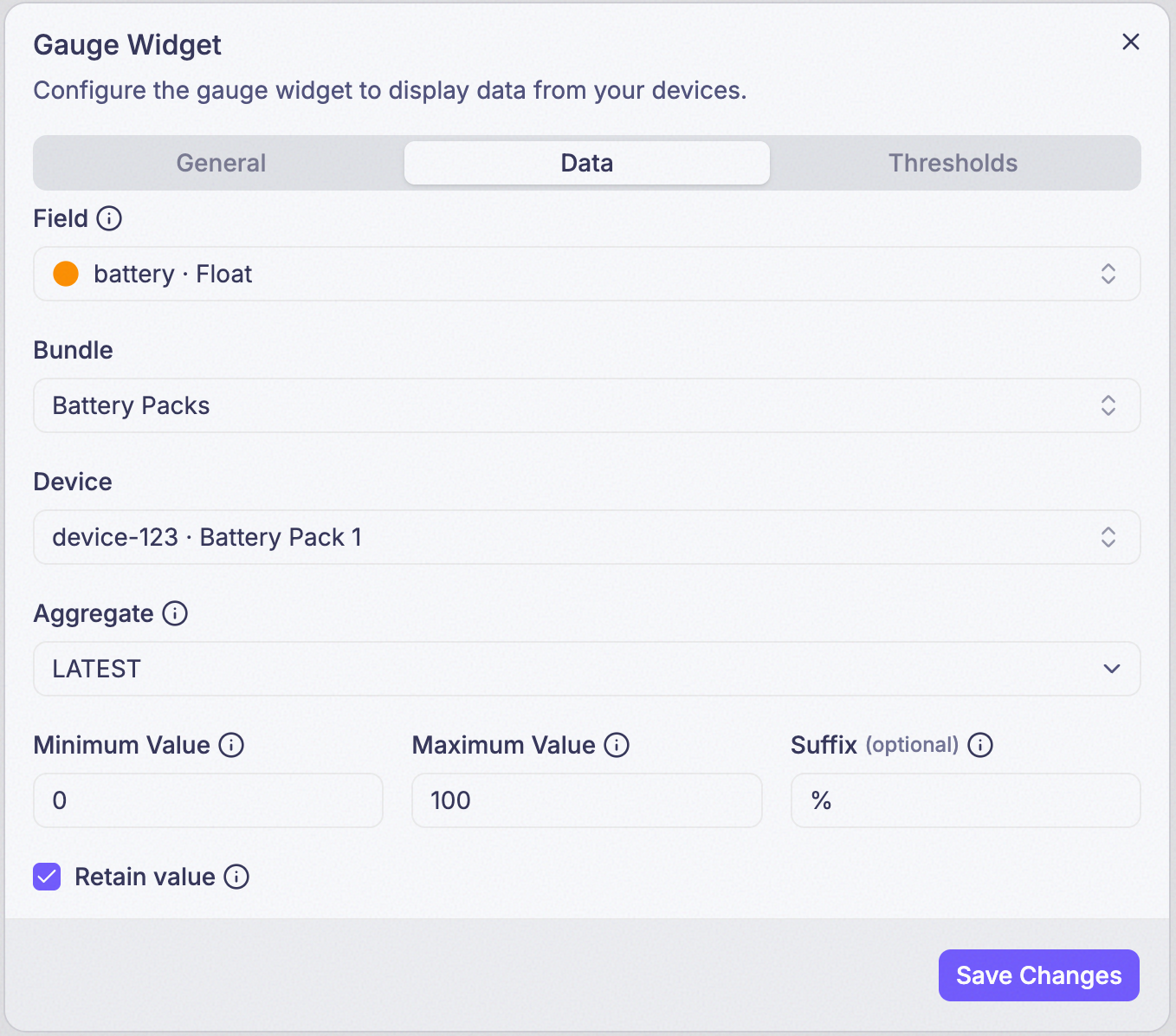Click the Suffix input containing %
The width and height of the screenshot is (1176, 1036).
pos(966,800)
